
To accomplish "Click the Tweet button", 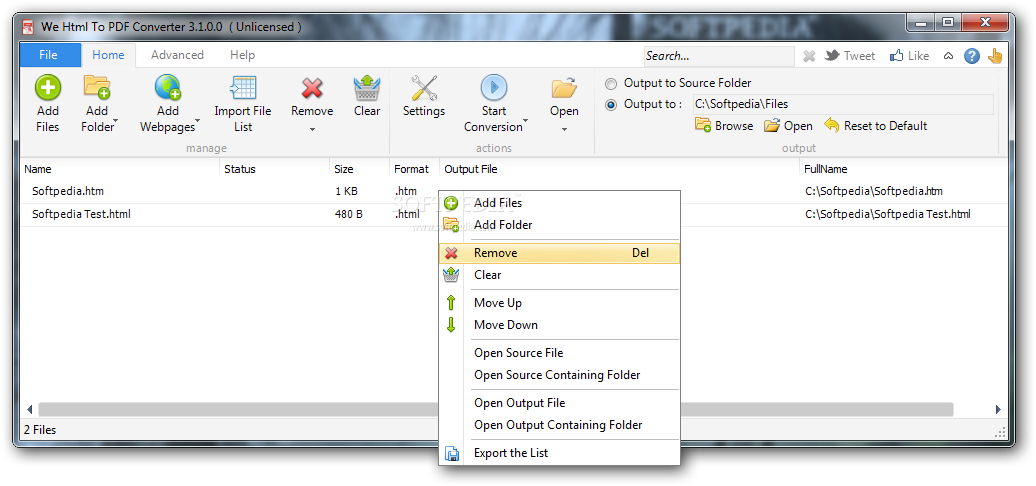I will pyautogui.click(x=850, y=56).
